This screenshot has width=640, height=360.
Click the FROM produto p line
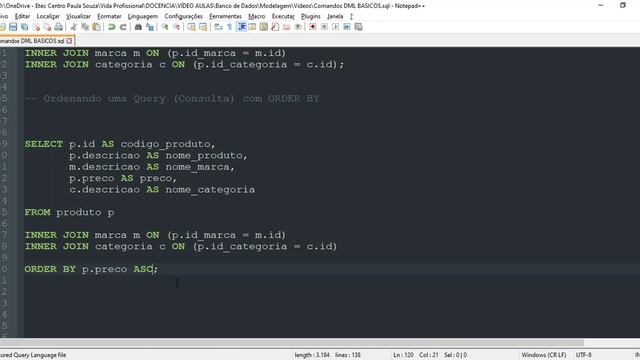point(69,212)
